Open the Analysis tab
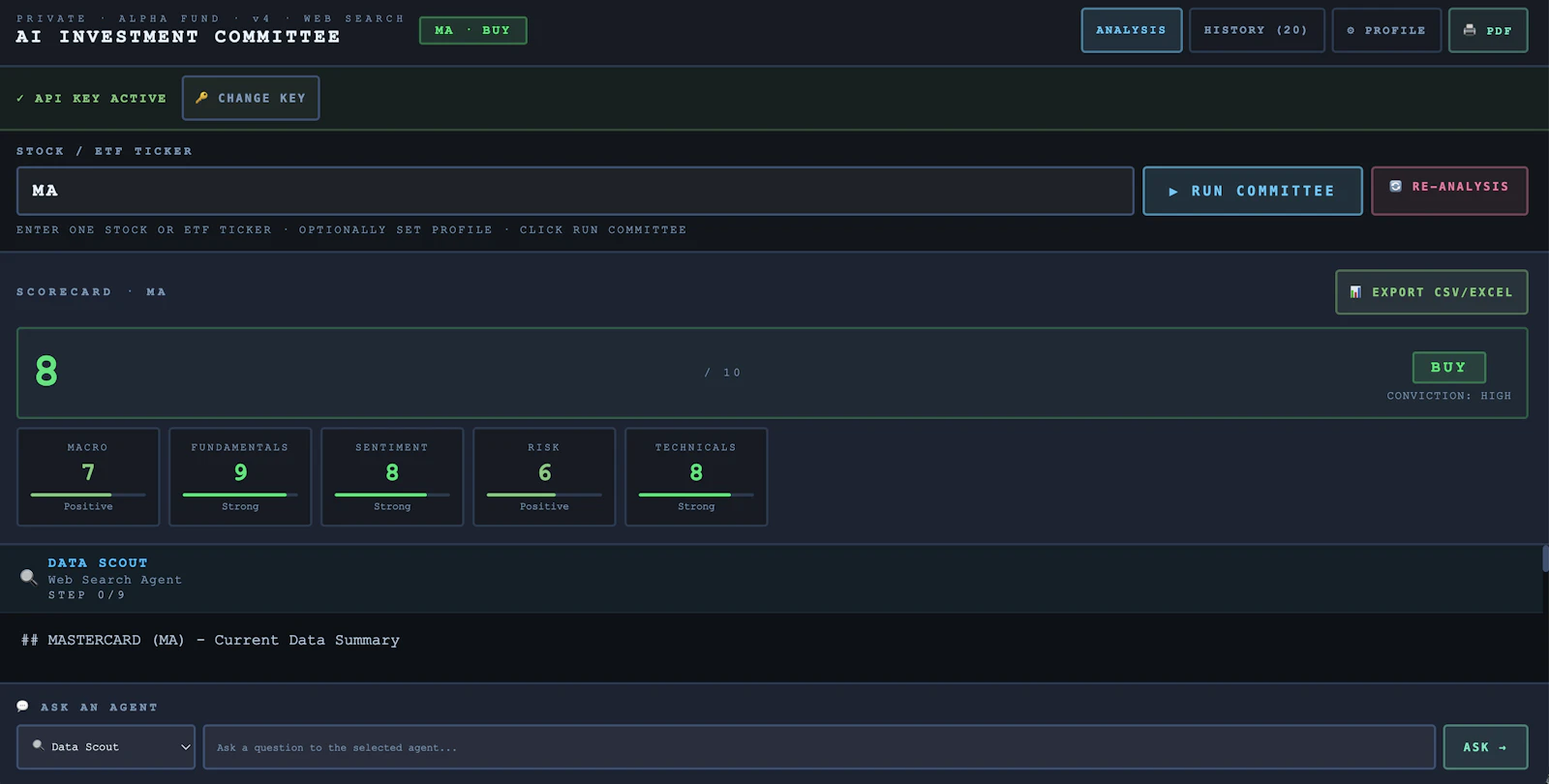This screenshot has width=1549, height=784. [1131, 30]
